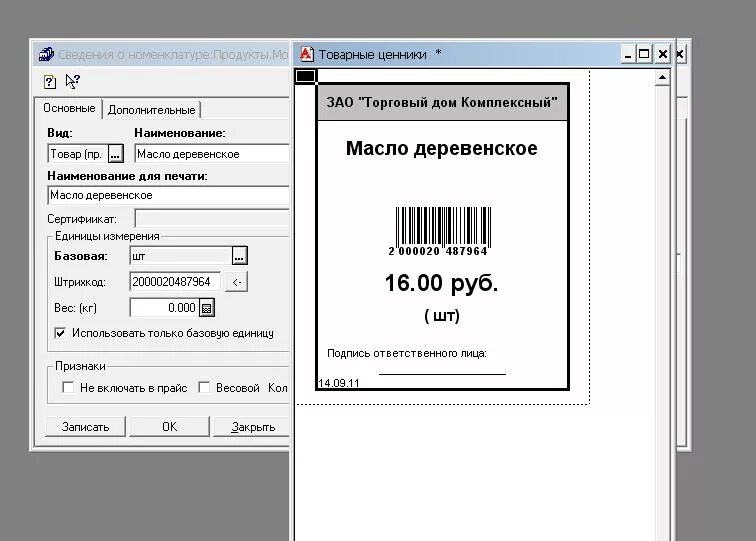Click Подпись ответственного лица text
The image size is (756, 541).
tap(407, 353)
